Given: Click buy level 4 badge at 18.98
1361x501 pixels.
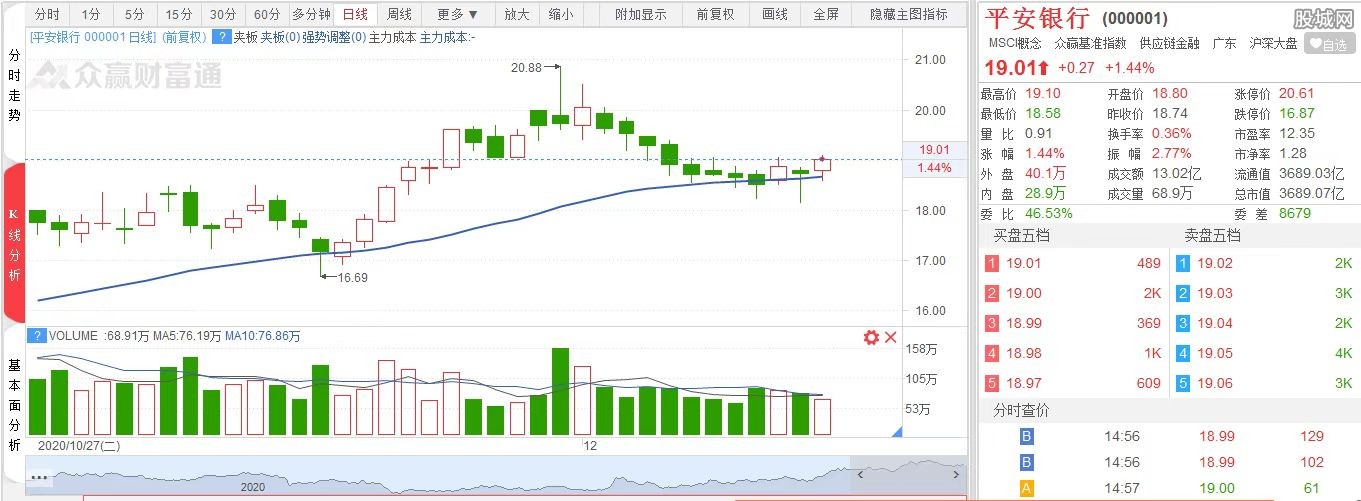Looking at the screenshot, I should pos(992,354).
